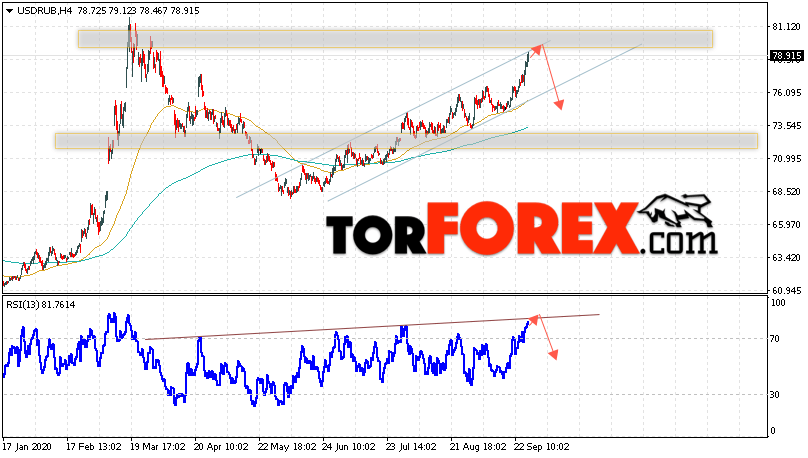Select the USDRUB,H4 symbol title
Image resolution: width=808 pixels, height=458 pixels.
44,11
